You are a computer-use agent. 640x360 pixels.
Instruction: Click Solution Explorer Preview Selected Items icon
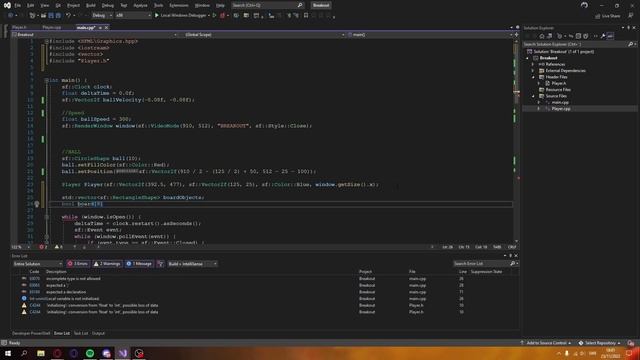click(610, 36)
